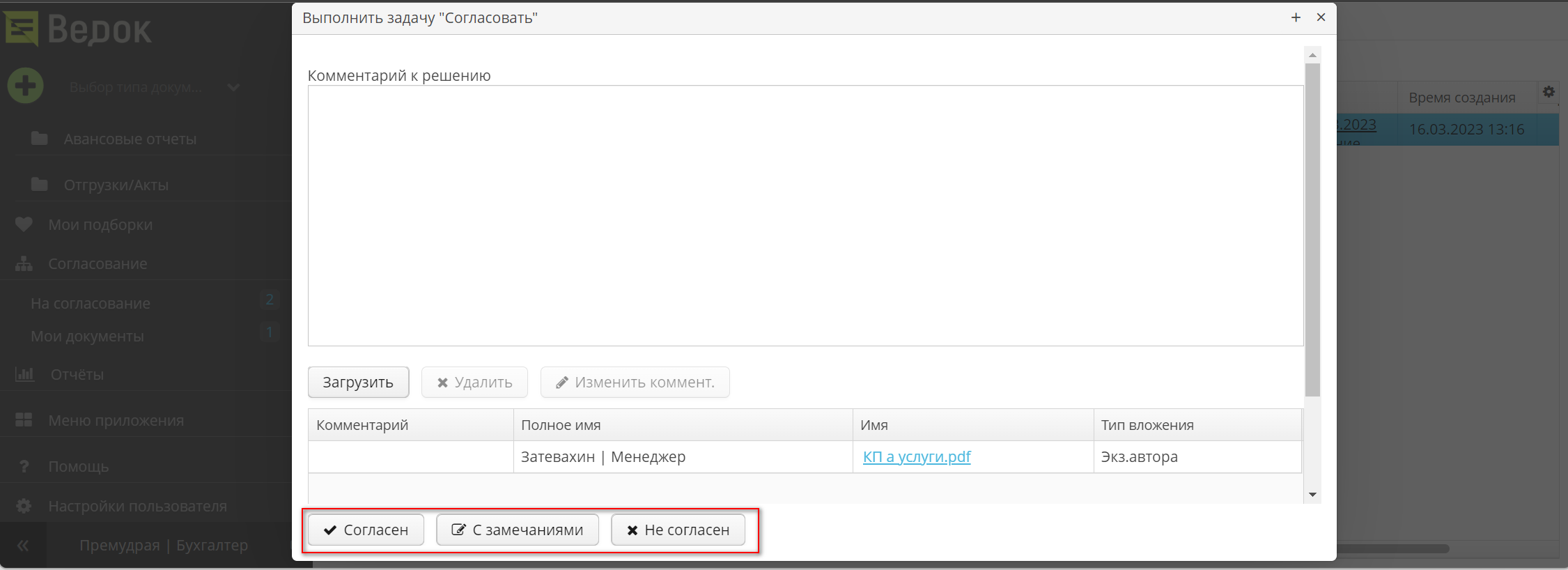Viewport: 1568px width, 570px height.
Task: Click the bar chart icon beside Отчёты
Action: pos(24,374)
